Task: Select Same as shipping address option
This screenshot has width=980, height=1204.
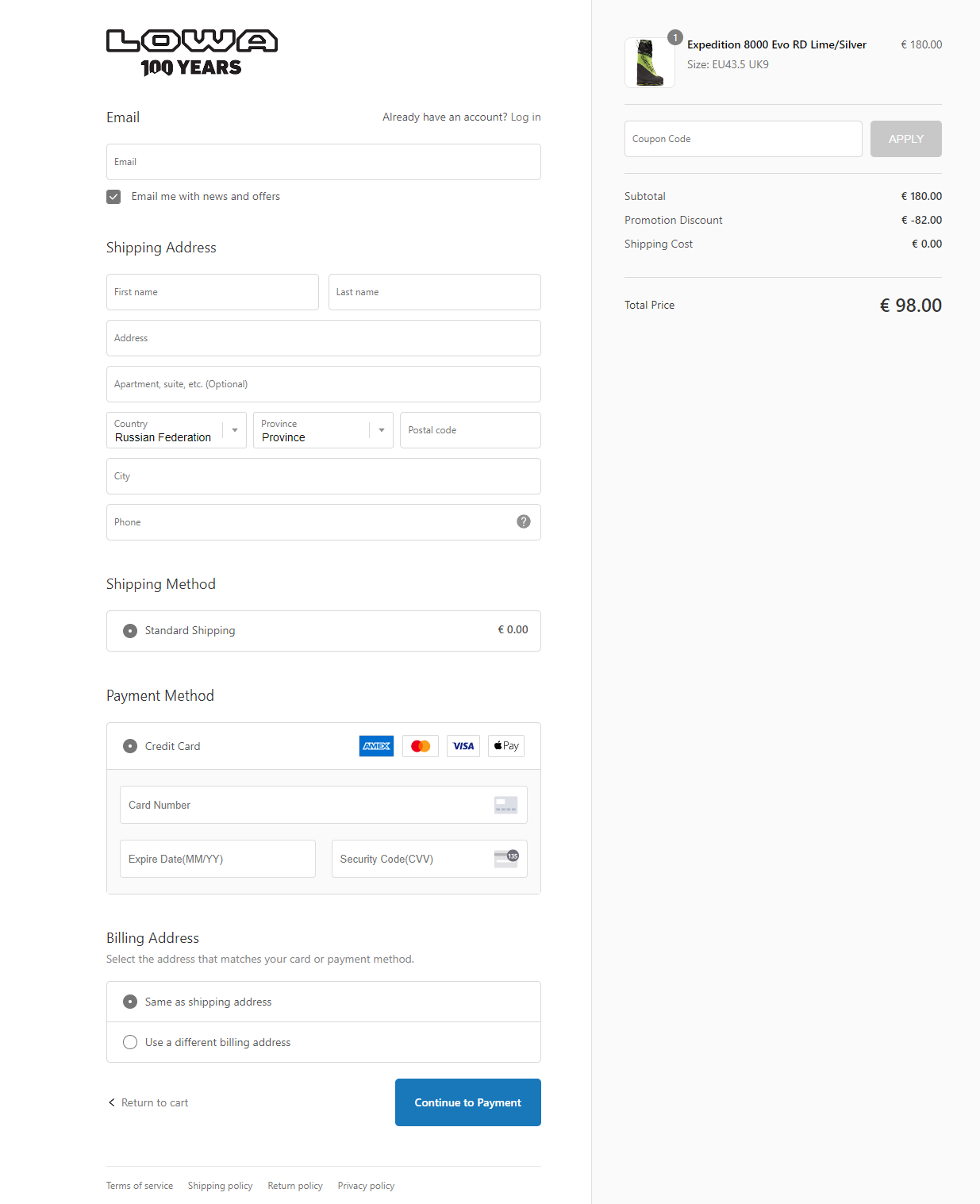Action: (x=130, y=1002)
